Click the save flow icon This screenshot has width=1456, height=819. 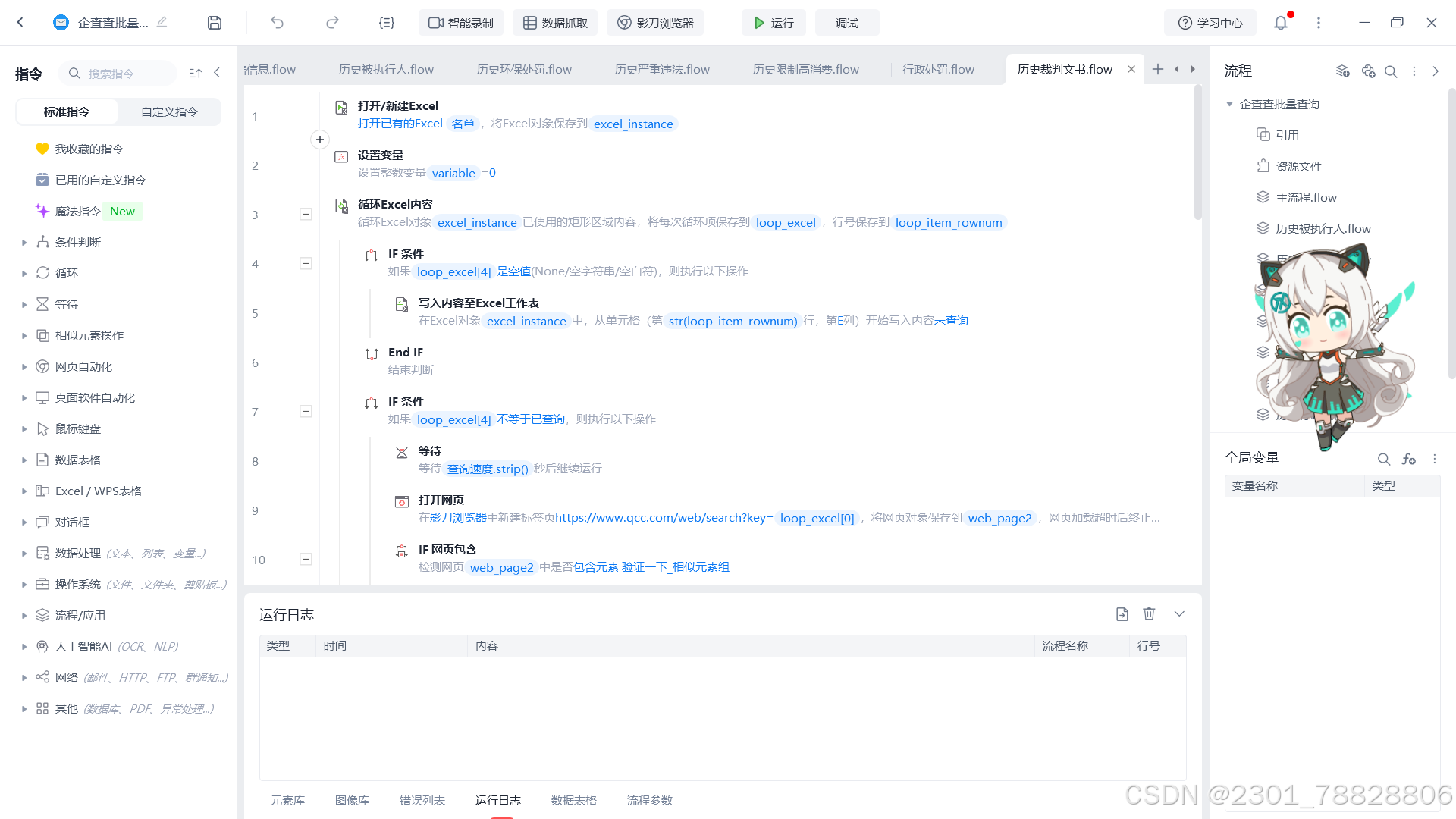[x=215, y=23]
